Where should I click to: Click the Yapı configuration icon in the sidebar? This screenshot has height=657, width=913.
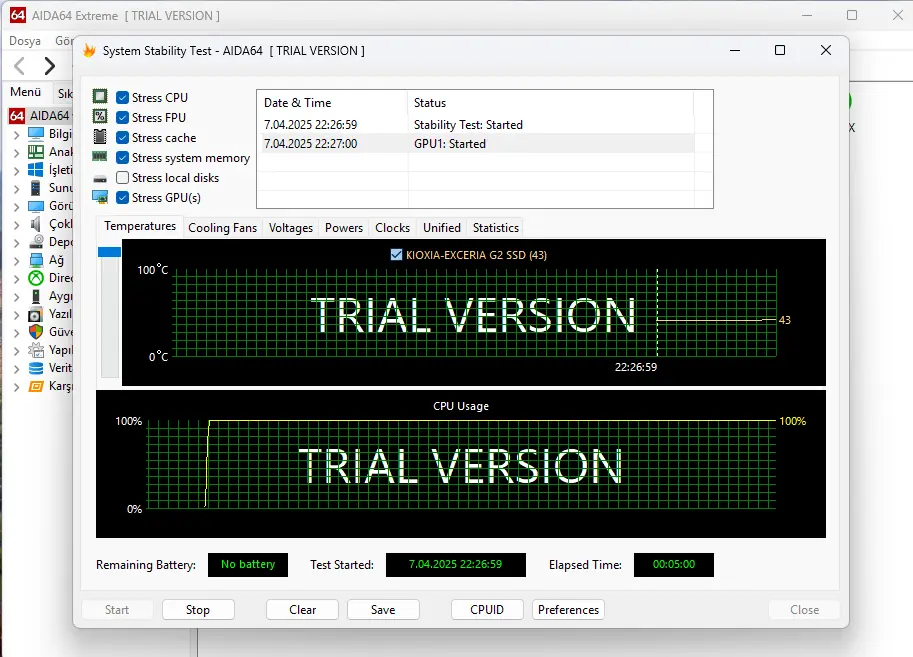(36, 350)
